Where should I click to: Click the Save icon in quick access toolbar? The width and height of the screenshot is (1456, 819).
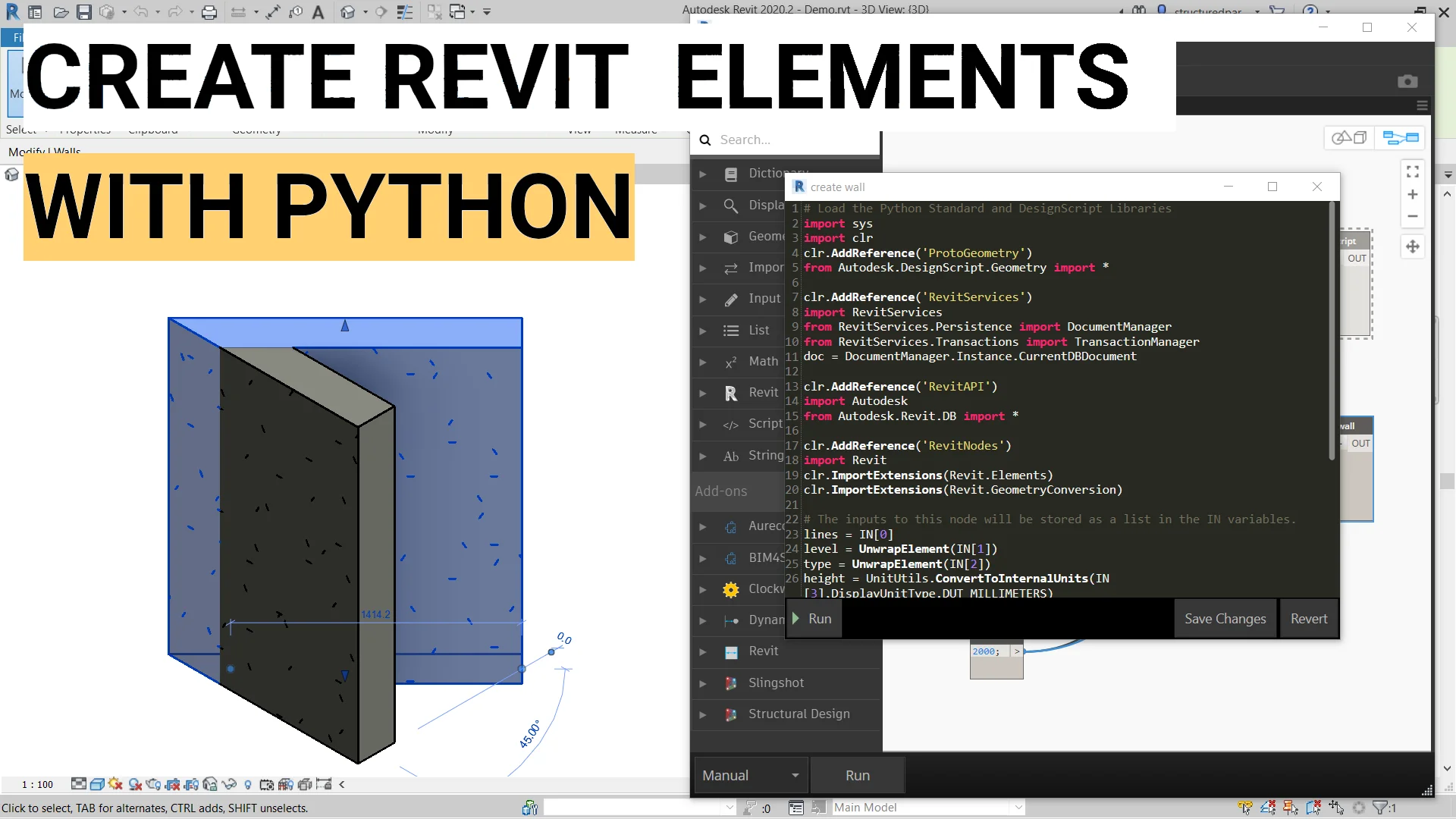click(x=84, y=12)
